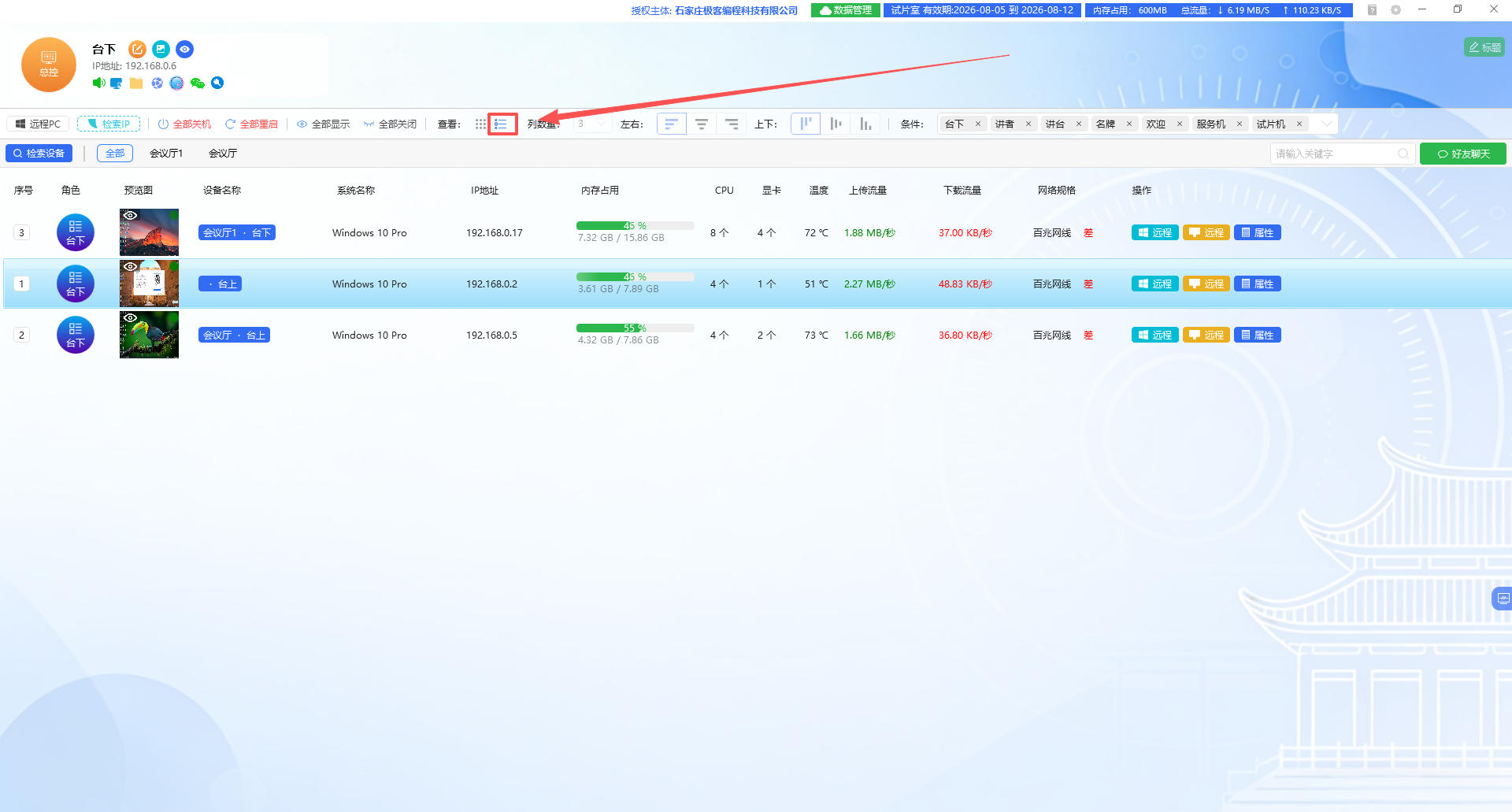This screenshot has width=1512, height=812.
Task: Click the blue magnifier search icon
Action: point(217,83)
